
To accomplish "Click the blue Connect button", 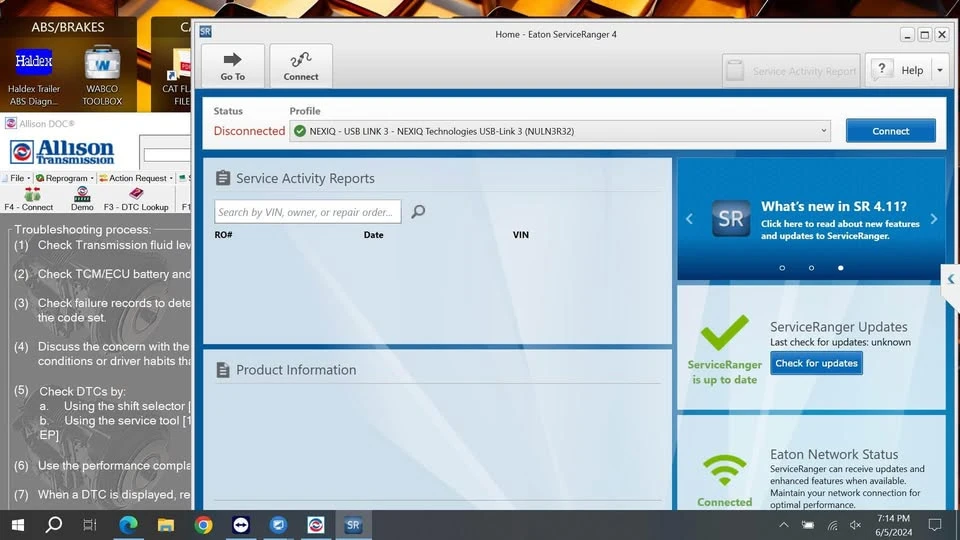I will click(890, 131).
